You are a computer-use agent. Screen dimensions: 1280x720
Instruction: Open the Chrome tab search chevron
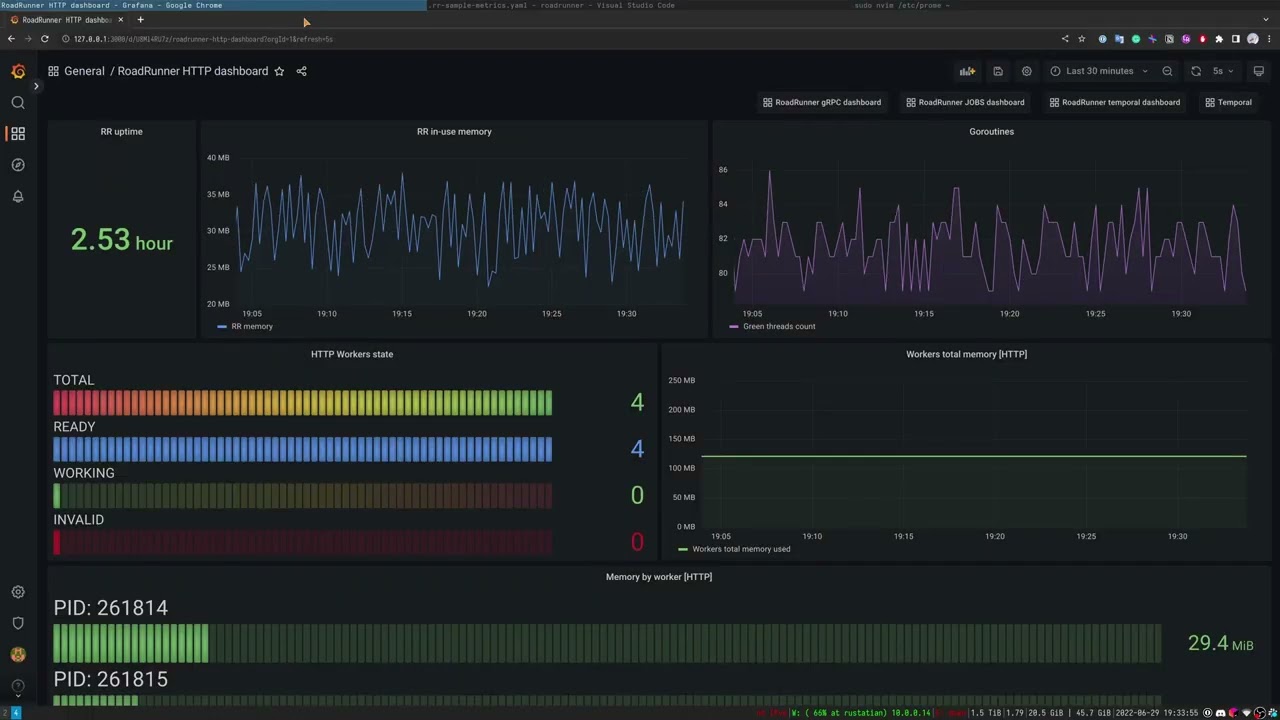pyautogui.click(x=1267, y=20)
